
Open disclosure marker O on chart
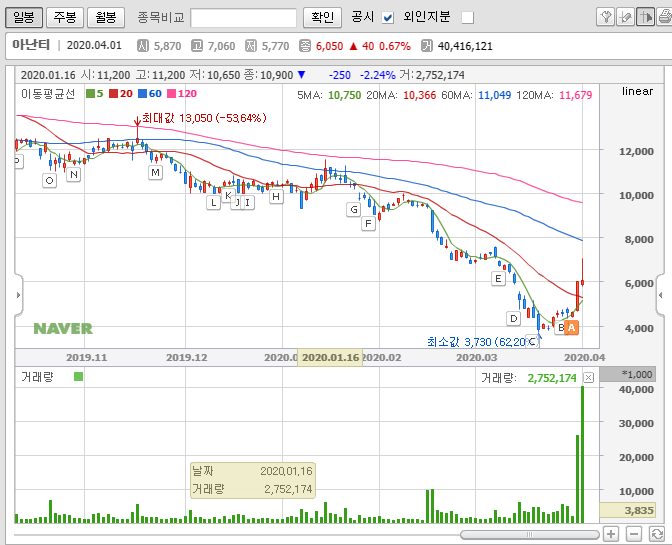pyautogui.click(x=49, y=180)
